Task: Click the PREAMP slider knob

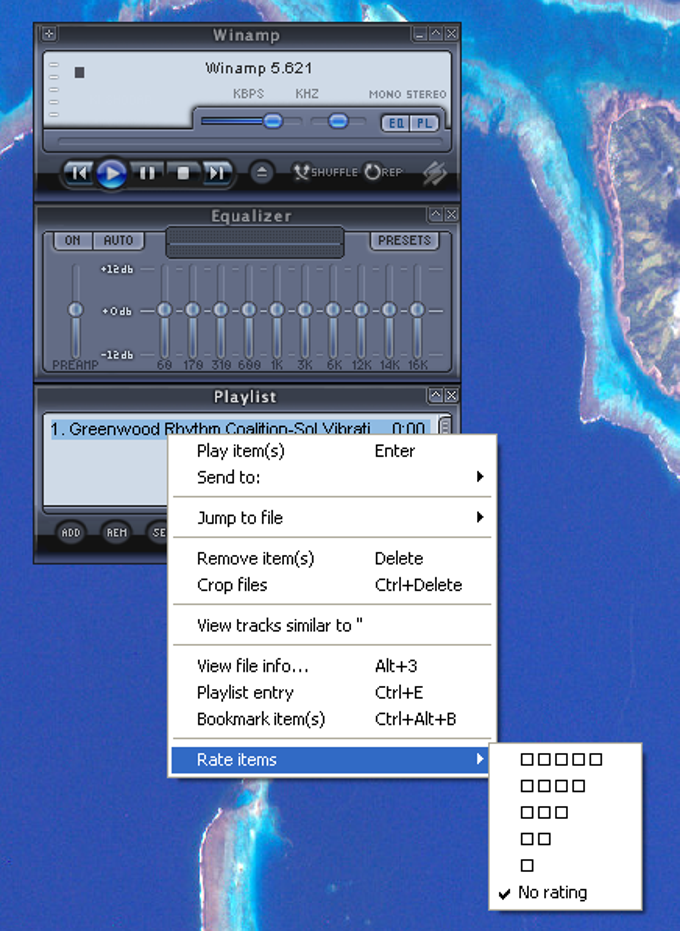Action: 75,309
